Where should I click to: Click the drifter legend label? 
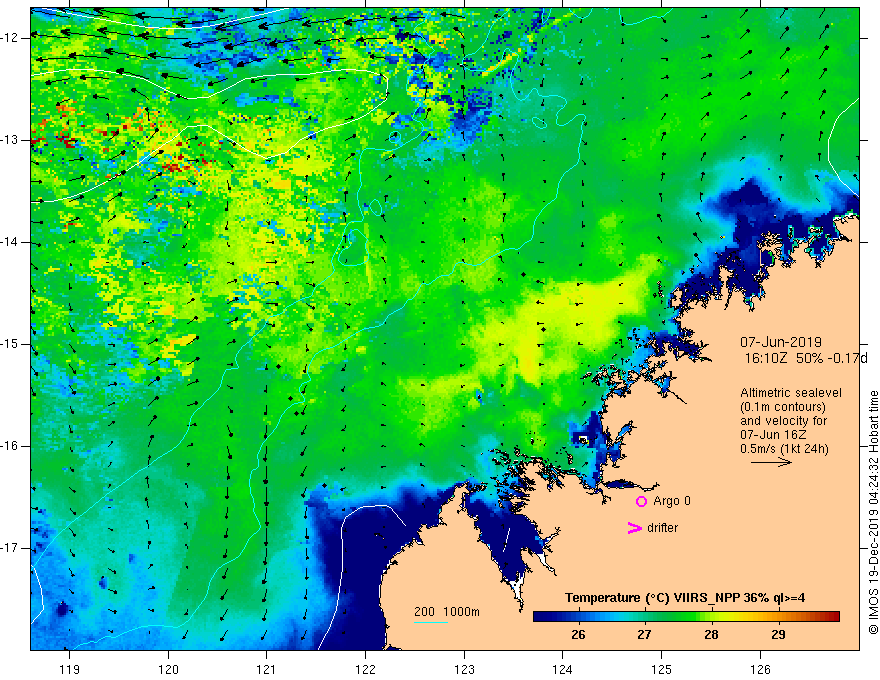pyautogui.click(x=662, y=528)
